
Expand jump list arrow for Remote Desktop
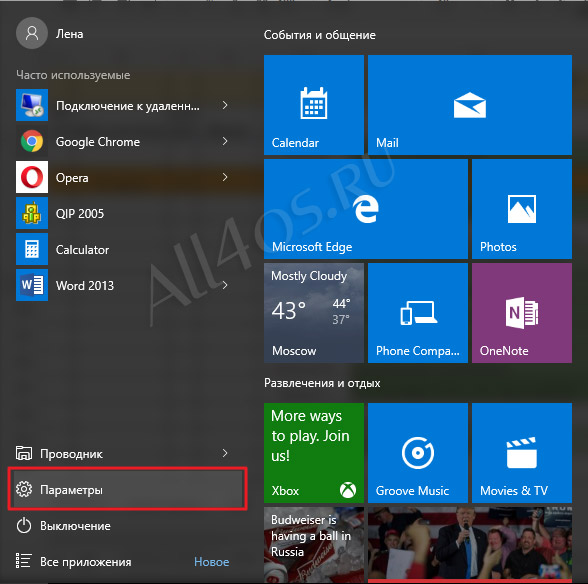point(225,105)
